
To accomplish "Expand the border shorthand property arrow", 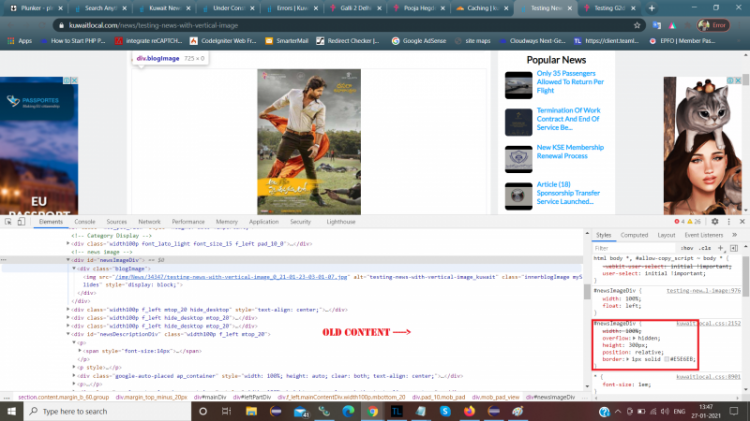I will pyautogui.click(x=628, y=359).
